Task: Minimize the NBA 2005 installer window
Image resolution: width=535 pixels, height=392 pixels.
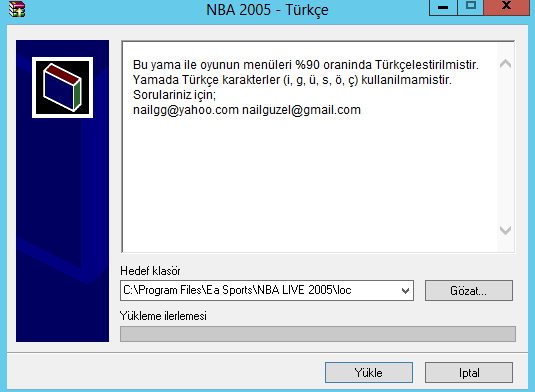Action: click(443, 8)
